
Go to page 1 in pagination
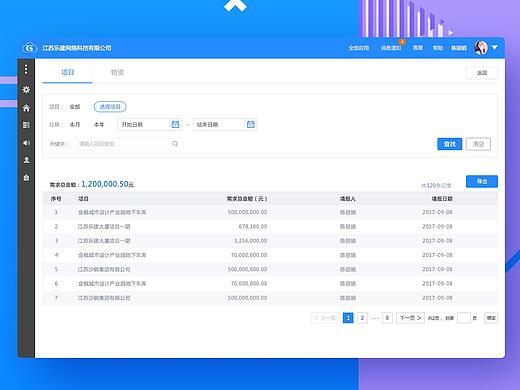click(x=348, y=318)
